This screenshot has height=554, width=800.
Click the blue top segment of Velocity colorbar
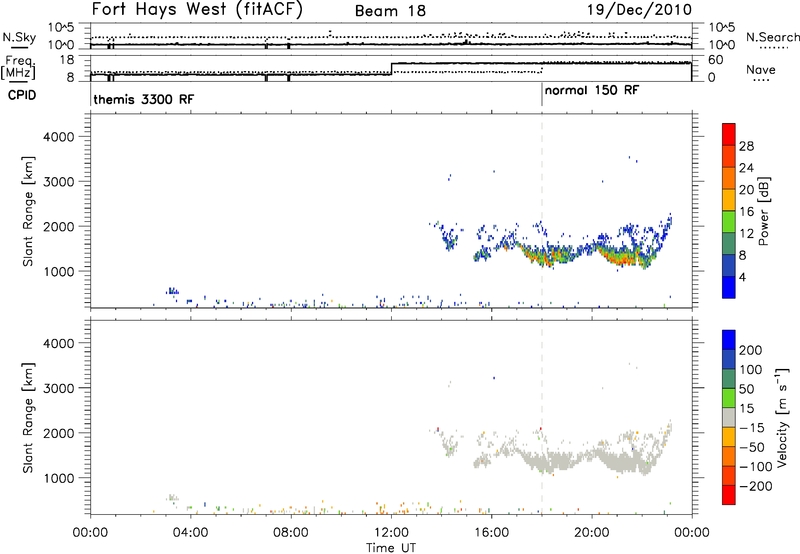(x=729, y=340)
